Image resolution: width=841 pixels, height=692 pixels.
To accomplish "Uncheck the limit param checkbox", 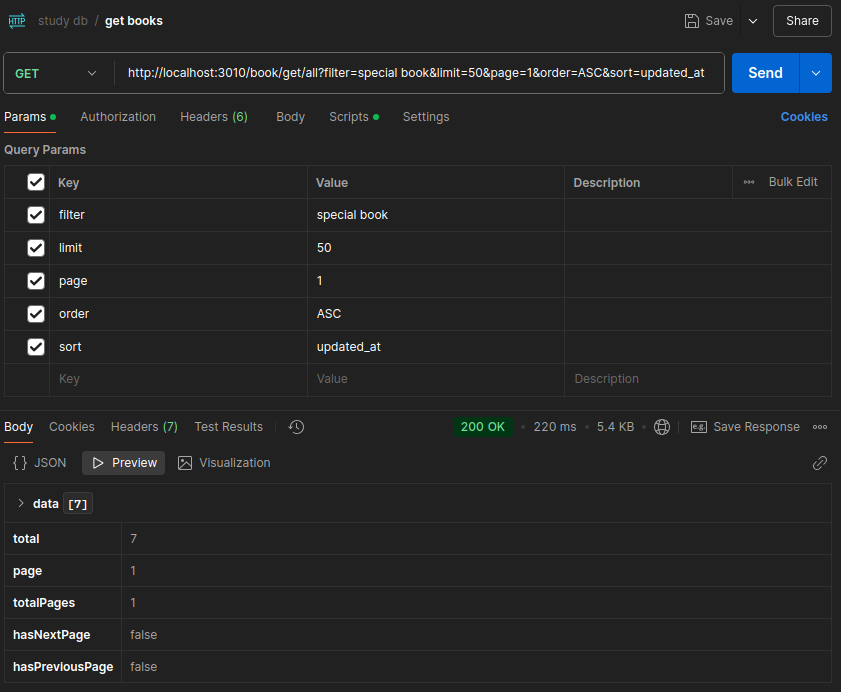I will point(36,248).
